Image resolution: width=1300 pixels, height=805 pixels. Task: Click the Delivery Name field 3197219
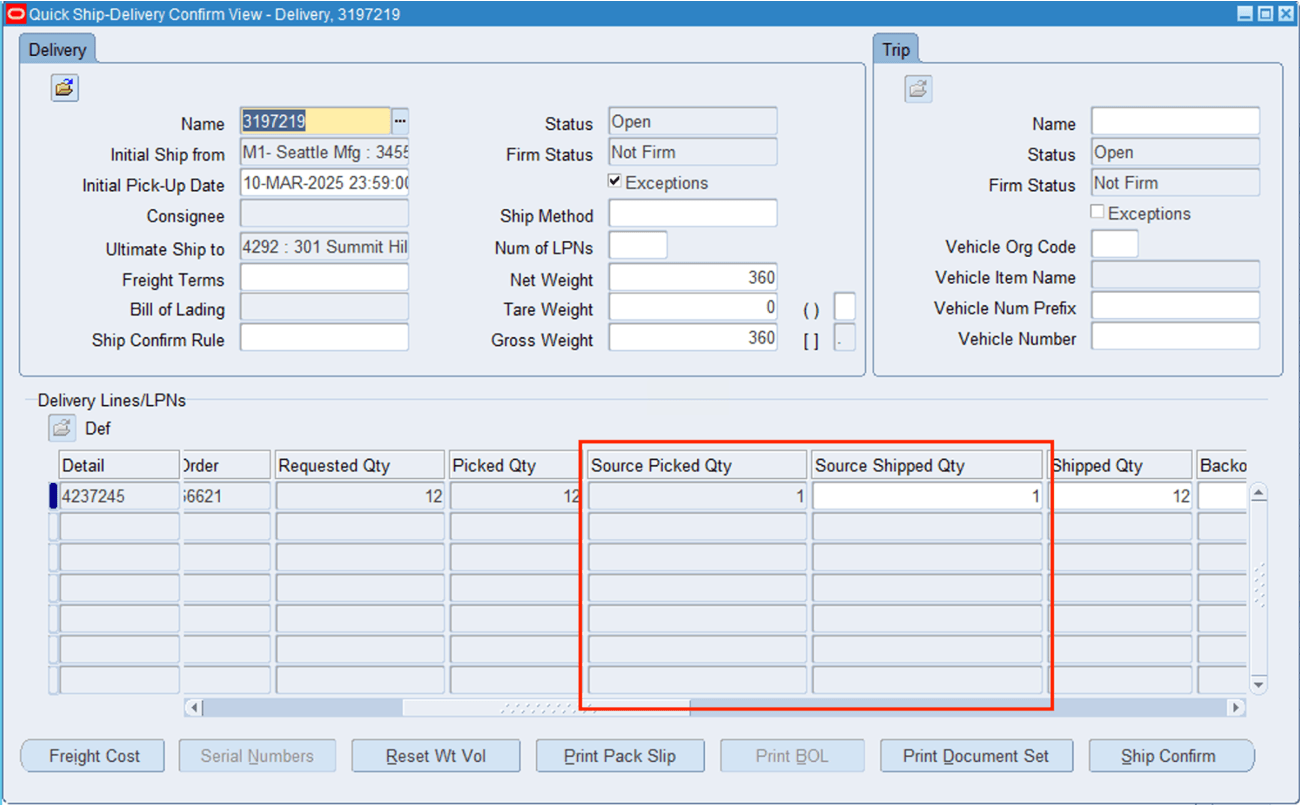[315, 121]
